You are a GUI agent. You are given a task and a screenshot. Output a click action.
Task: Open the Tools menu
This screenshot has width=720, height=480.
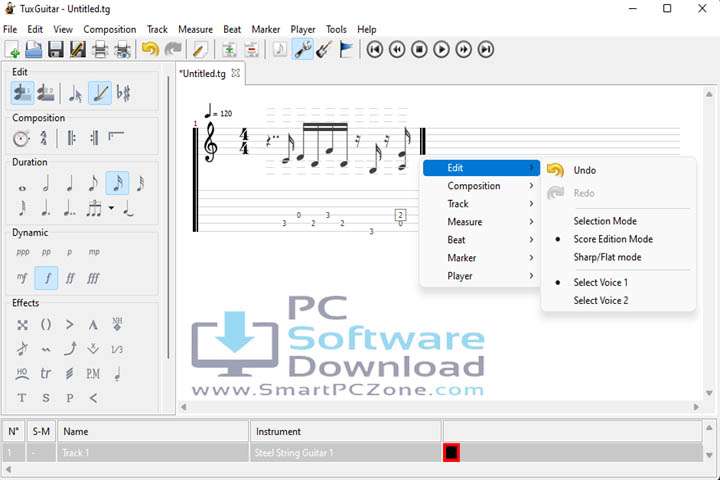click(336, 29)
